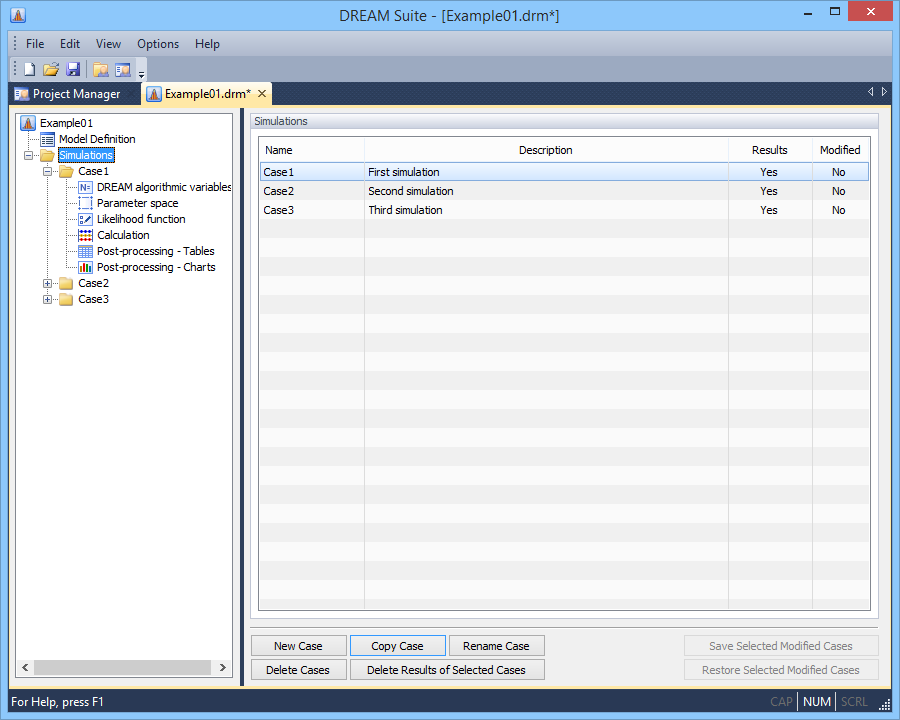Sort table by the Results column header

(x=770, y=150)
